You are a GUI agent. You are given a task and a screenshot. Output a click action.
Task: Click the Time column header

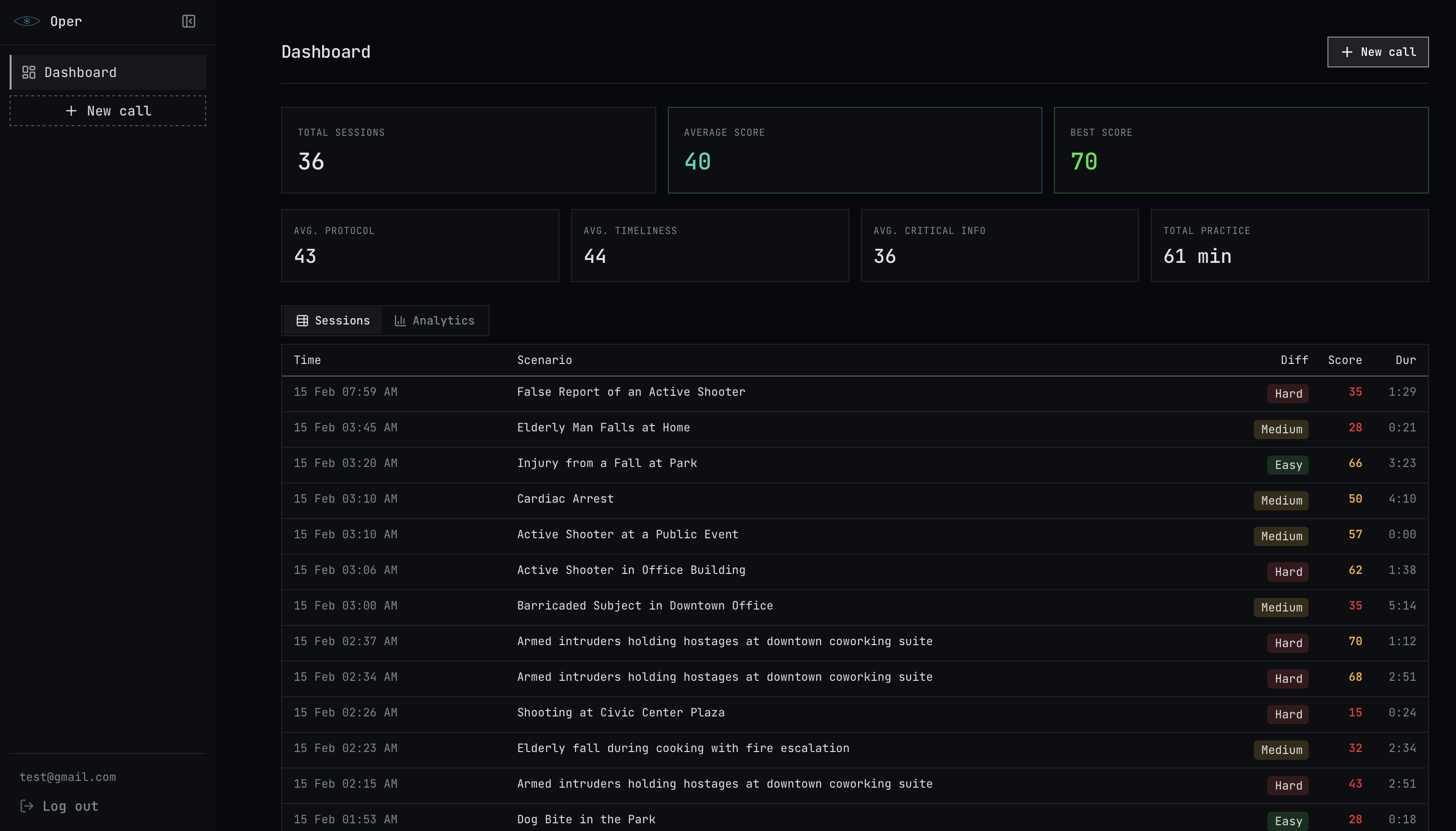tap(307, 360)
